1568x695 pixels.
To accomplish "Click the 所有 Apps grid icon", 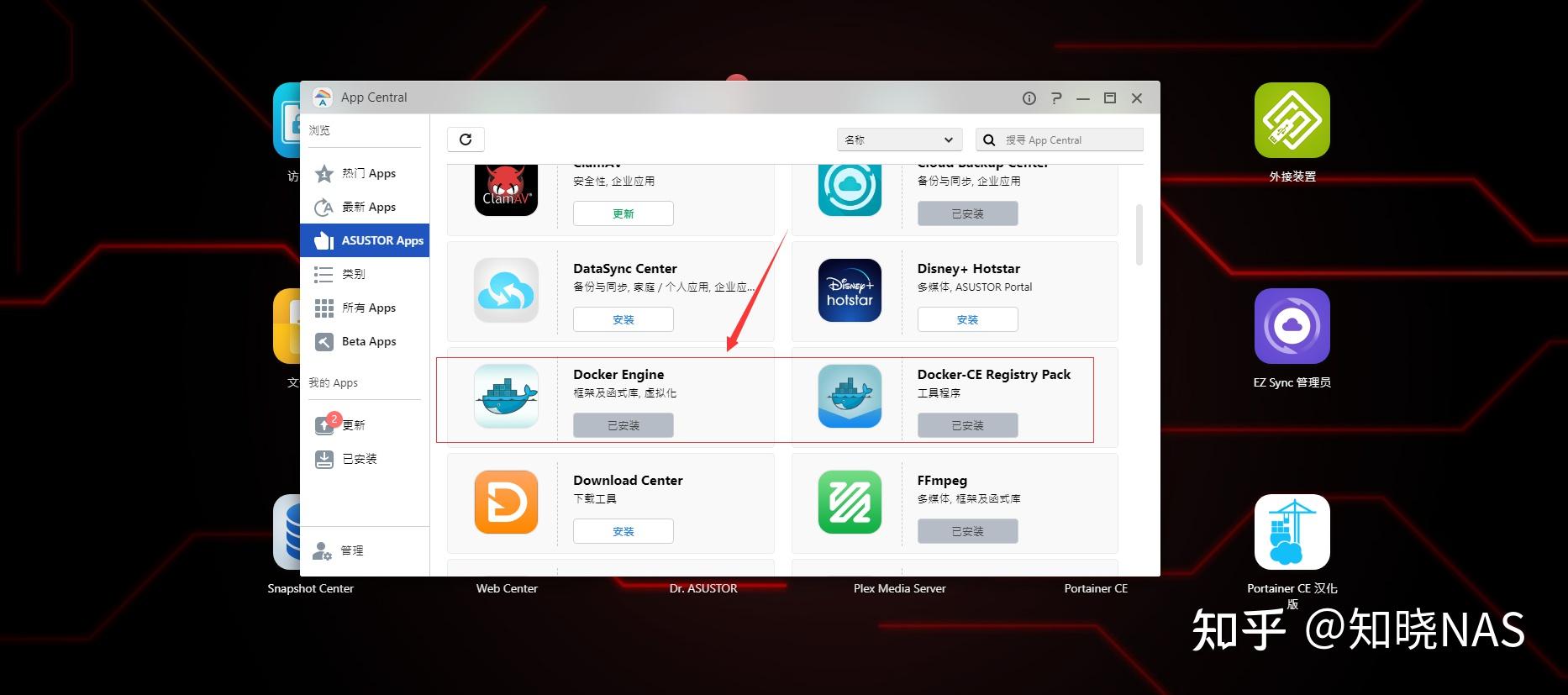I will (324, 308).
